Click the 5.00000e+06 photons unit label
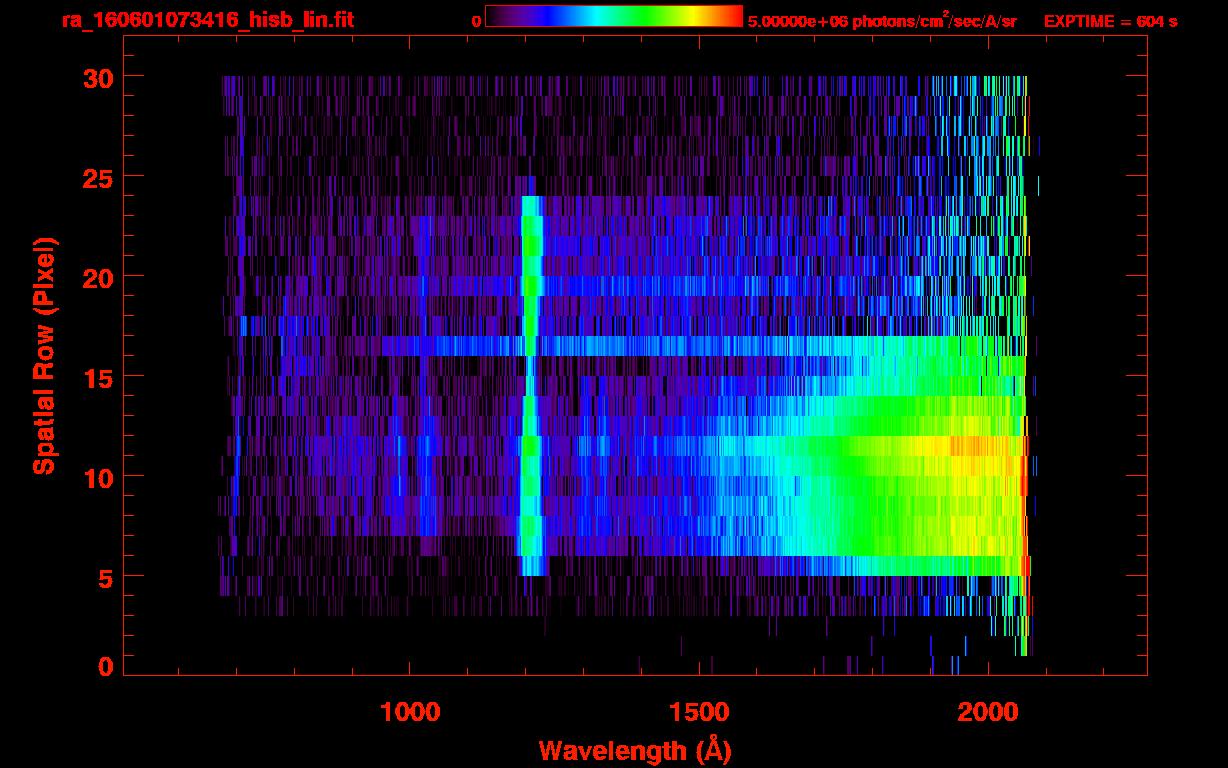 [882, 21]
